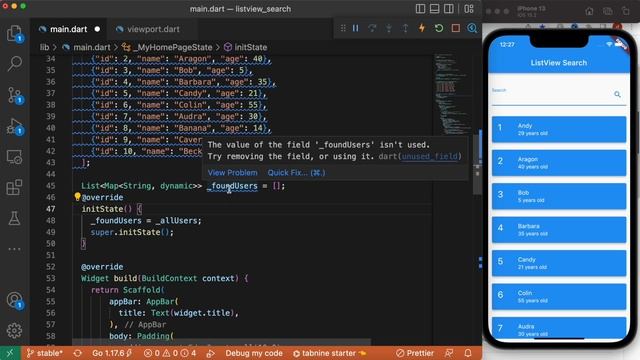Open Run and Debug view

(x=14, y=126)
